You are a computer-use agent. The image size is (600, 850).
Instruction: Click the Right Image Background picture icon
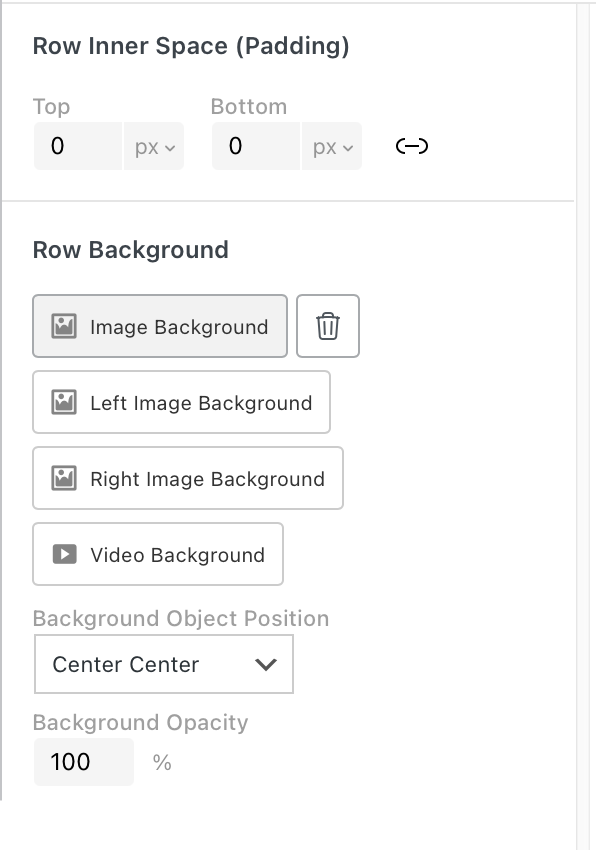[x=64, y=478]
